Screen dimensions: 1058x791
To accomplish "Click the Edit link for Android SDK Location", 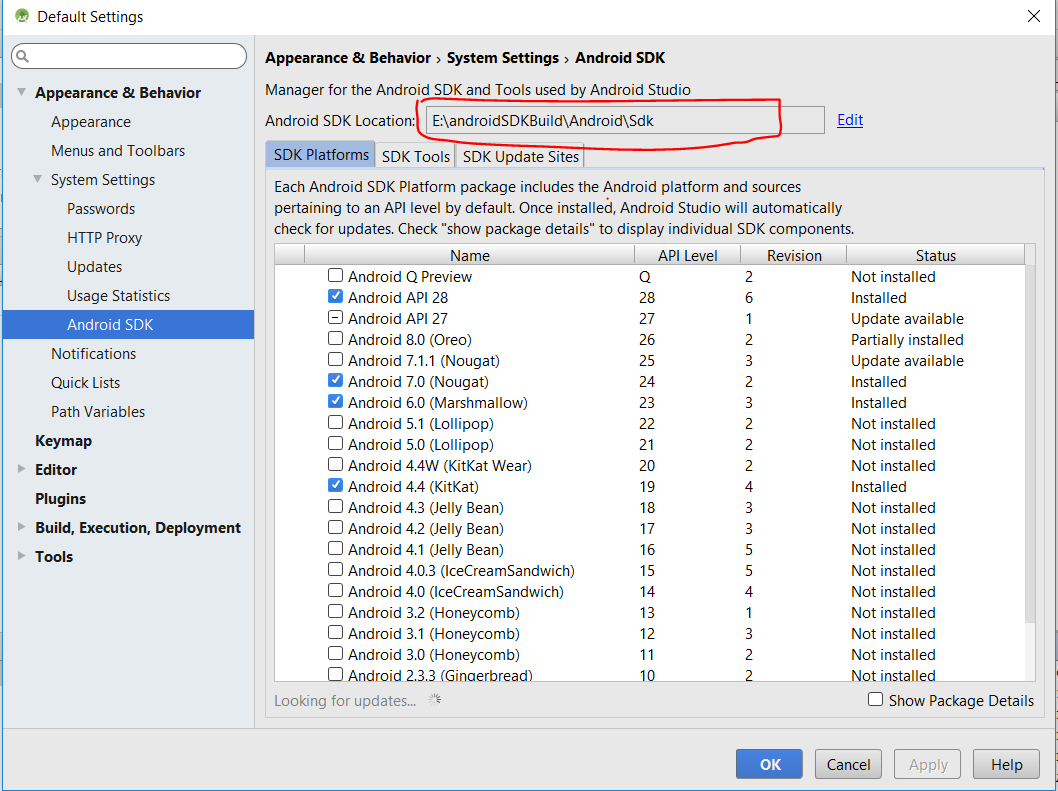I will (x=849, y=119).
